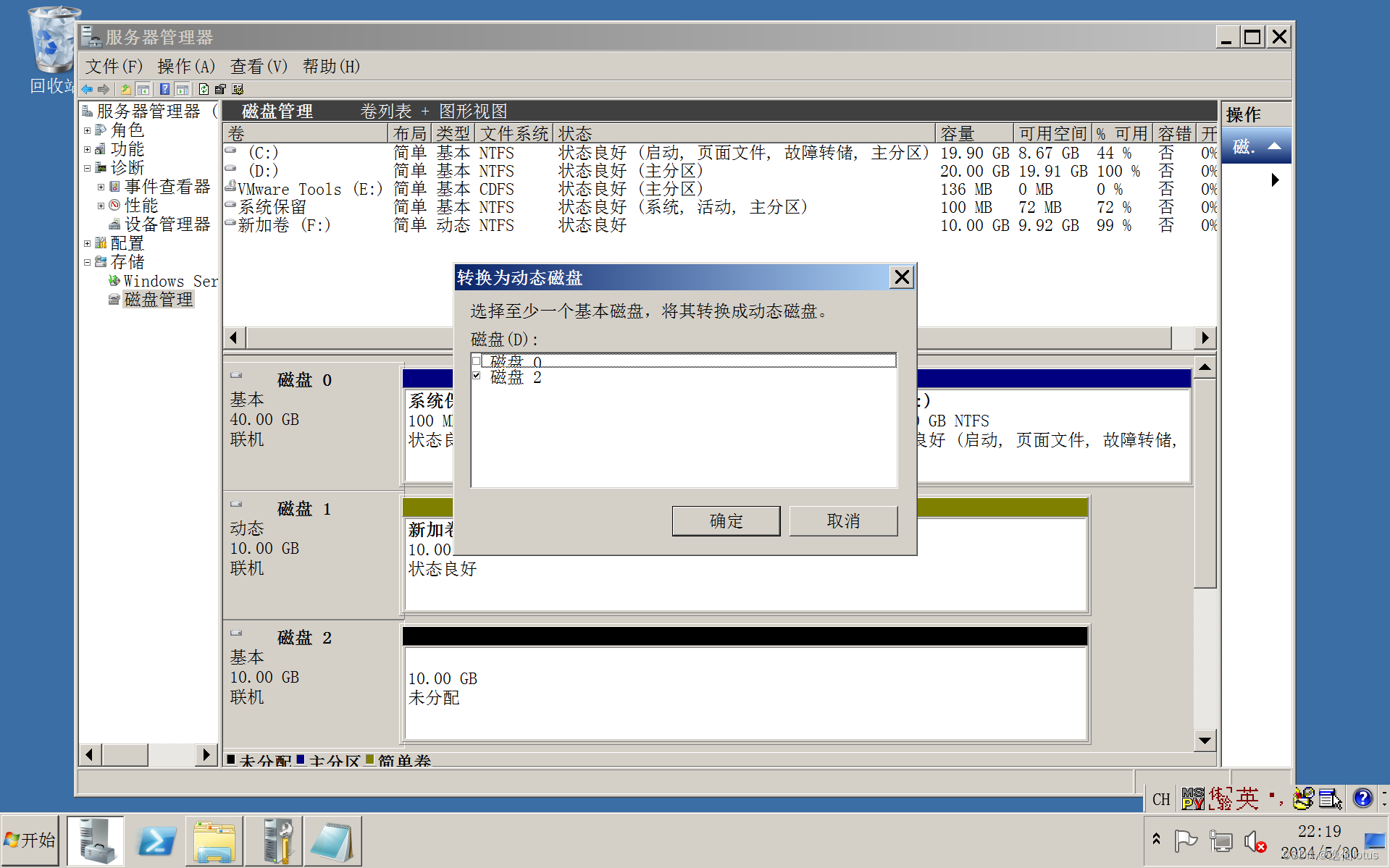1390x868 pixels.
Task: Open the 操作(A) menu
Action: [x=185, y=66]
